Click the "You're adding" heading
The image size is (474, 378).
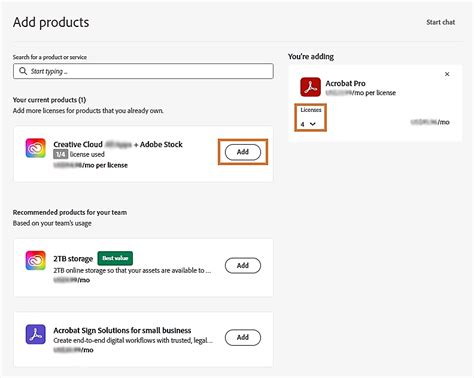311,57
